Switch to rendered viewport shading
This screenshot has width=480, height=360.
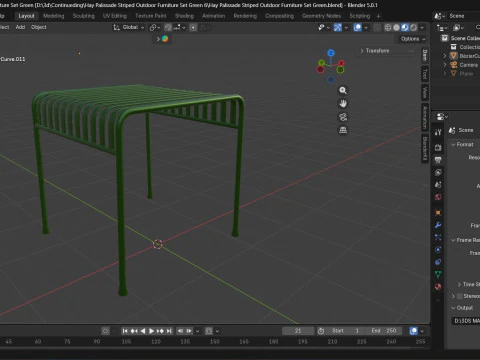[x=414, y=27]
